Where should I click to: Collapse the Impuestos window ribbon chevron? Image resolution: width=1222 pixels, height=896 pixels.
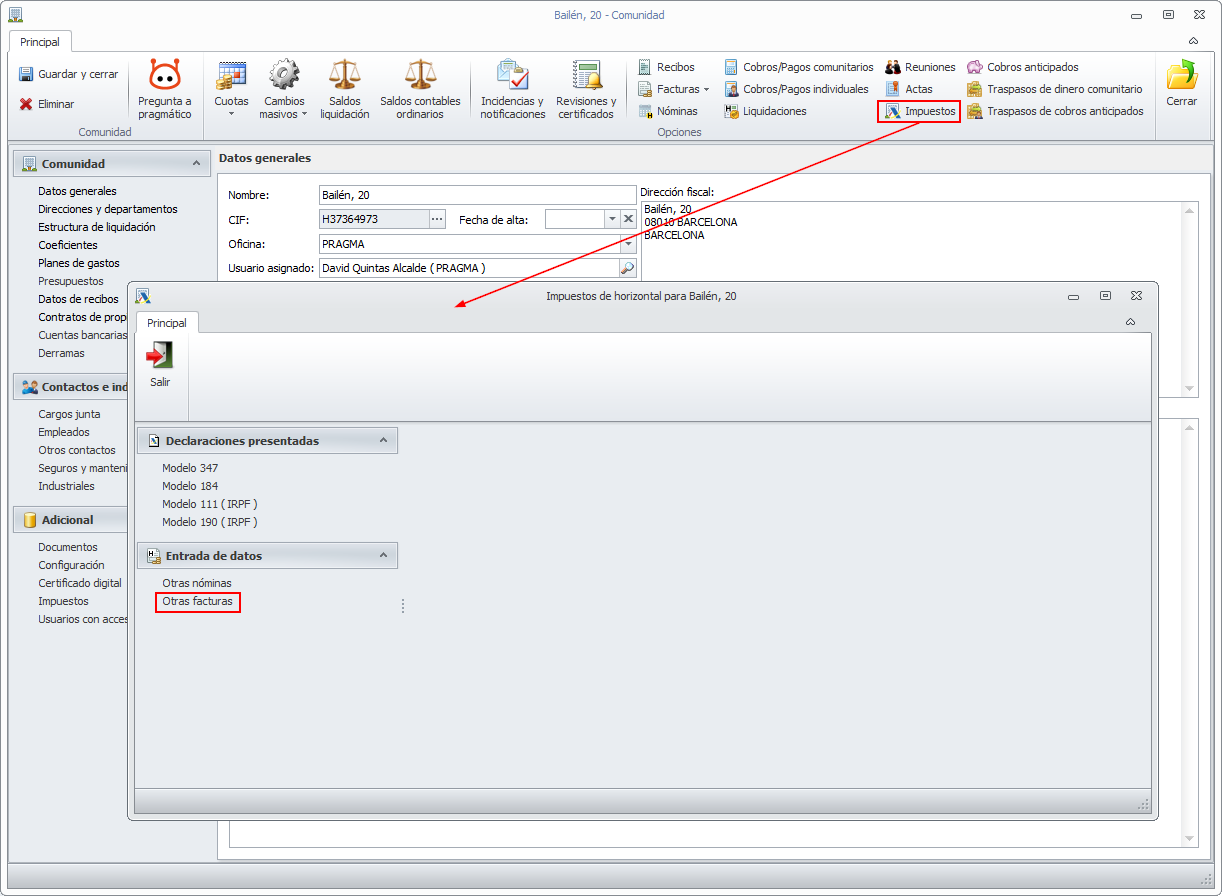pos(1130,322)
